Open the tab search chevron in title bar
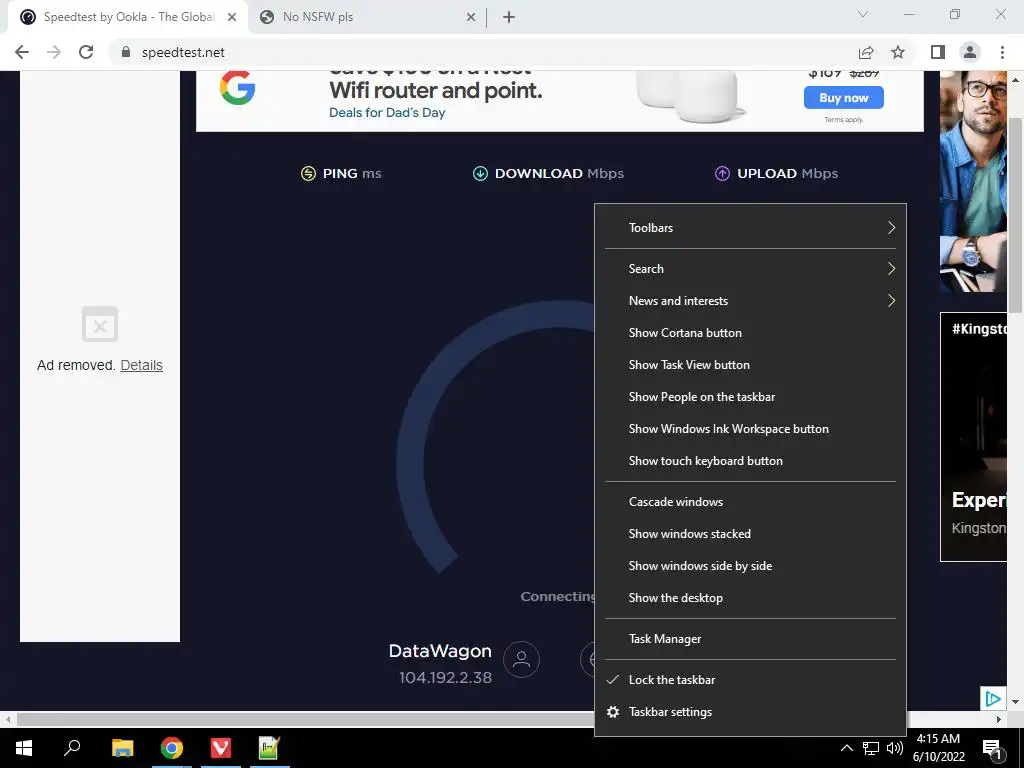The width and height of the screenshot is (1024, 768). [x=863, y=14]
